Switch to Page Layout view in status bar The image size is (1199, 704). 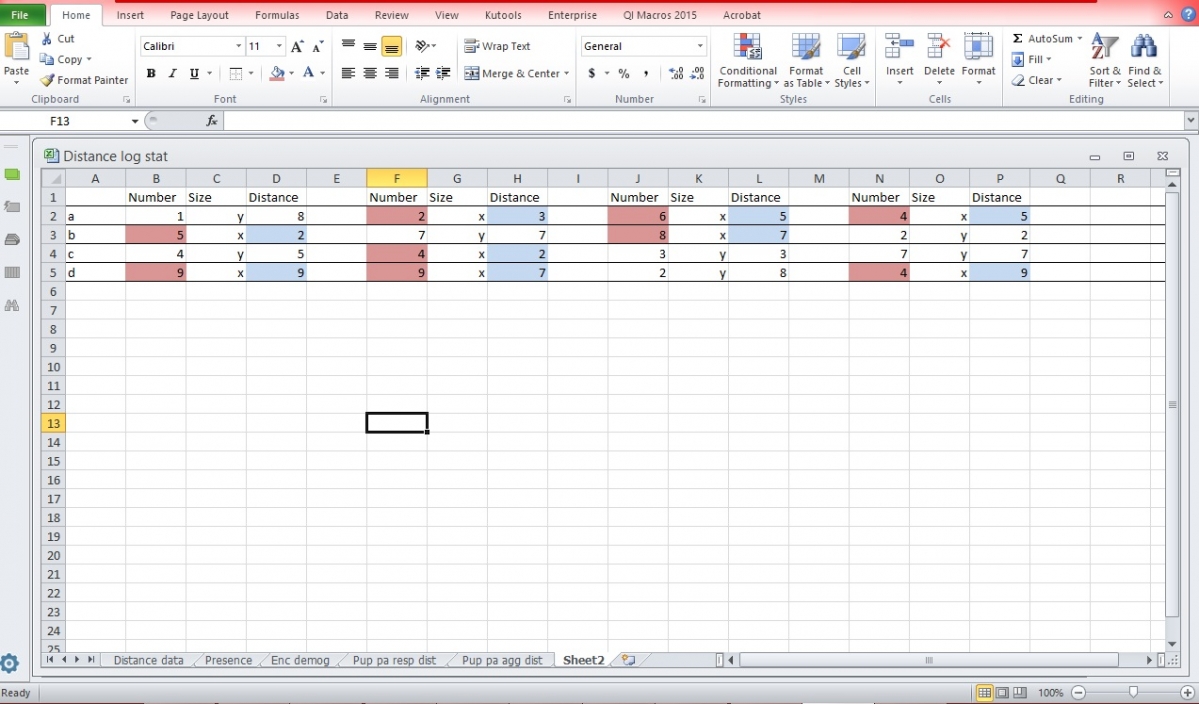click(1003, 691)
